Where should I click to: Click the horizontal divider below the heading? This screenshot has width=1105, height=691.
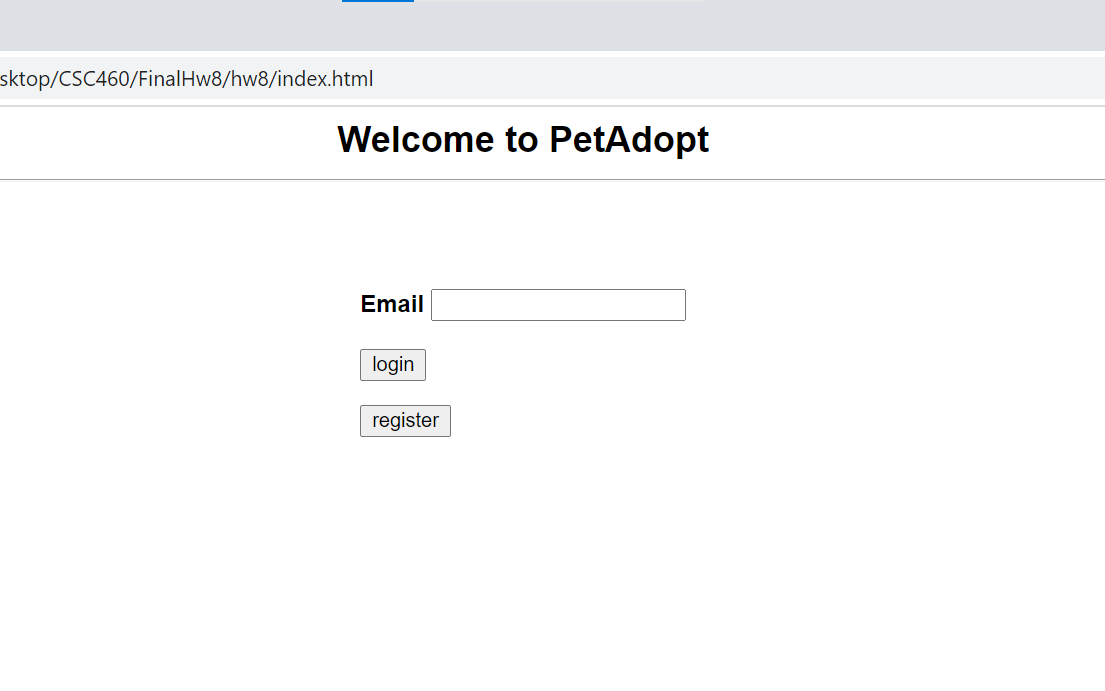coord(552,180)
